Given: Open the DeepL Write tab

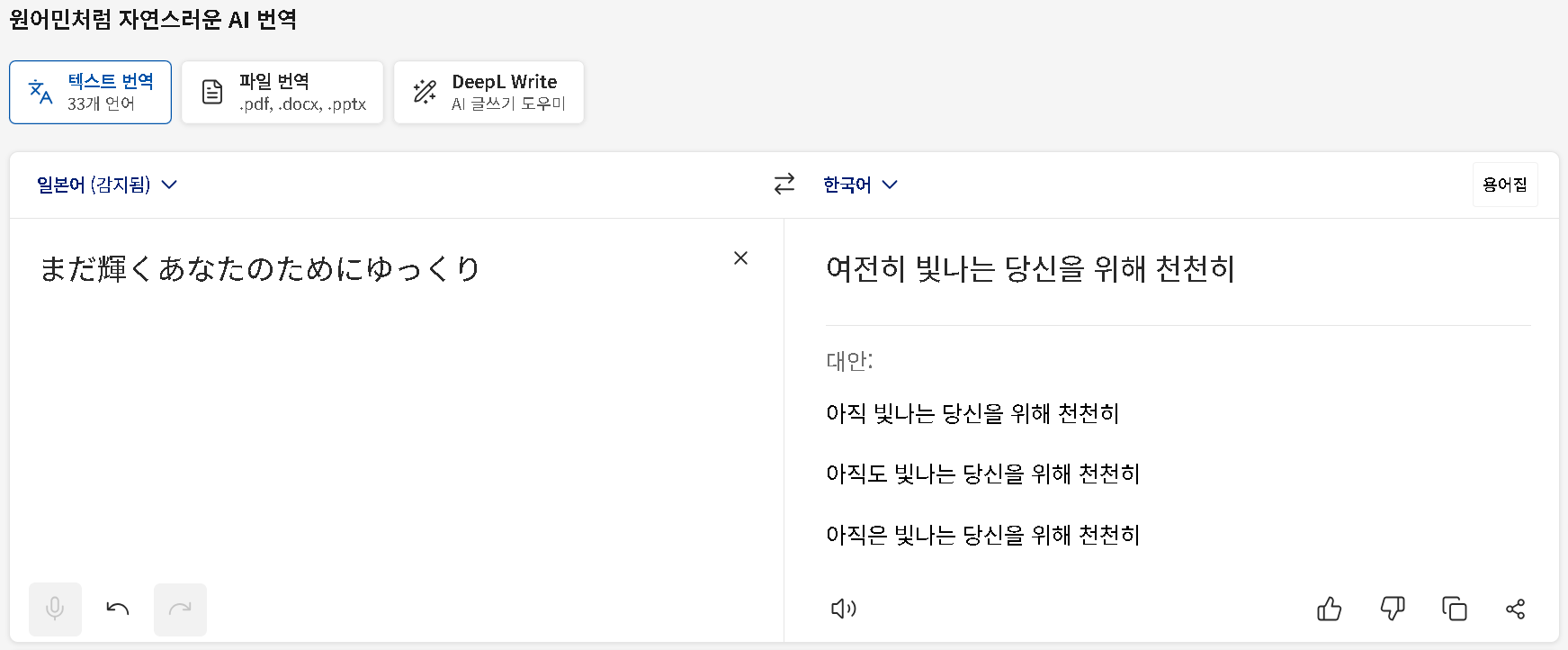Looking at the screenshot, I should click(x=488, y=92).
